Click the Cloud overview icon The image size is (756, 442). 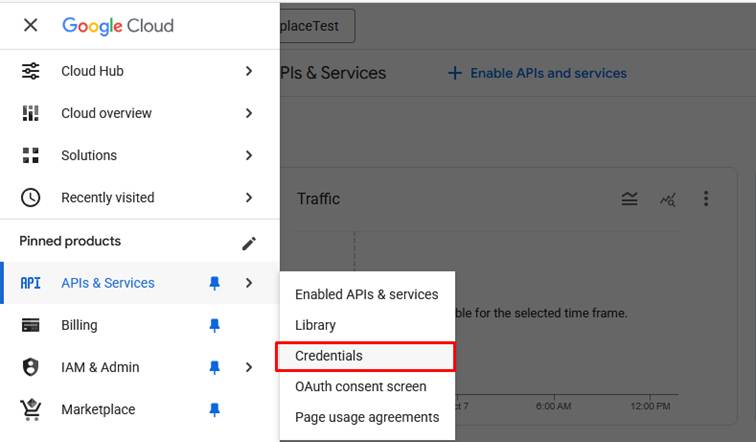[31, 113]
